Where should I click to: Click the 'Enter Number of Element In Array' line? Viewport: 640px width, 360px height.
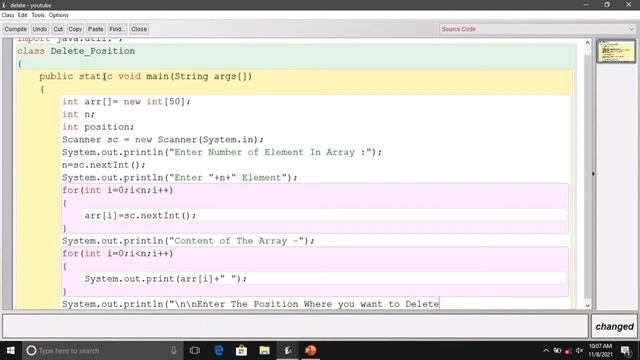(222, 152)
